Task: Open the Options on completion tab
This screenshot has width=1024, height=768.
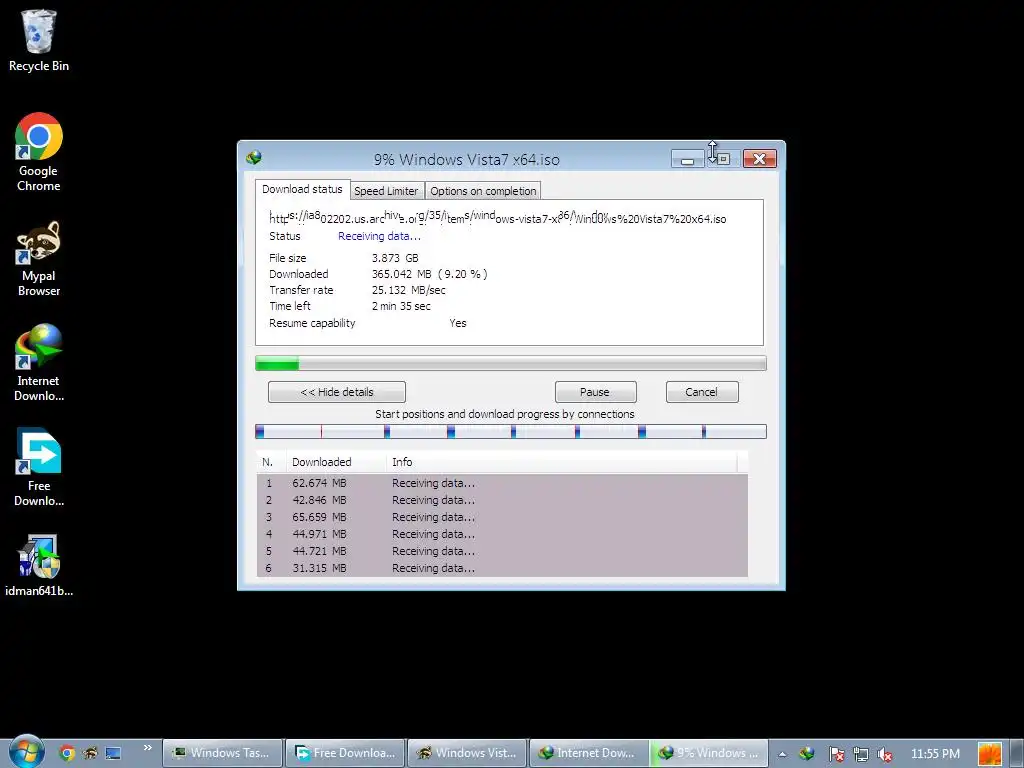Action: tap(483, 191)
